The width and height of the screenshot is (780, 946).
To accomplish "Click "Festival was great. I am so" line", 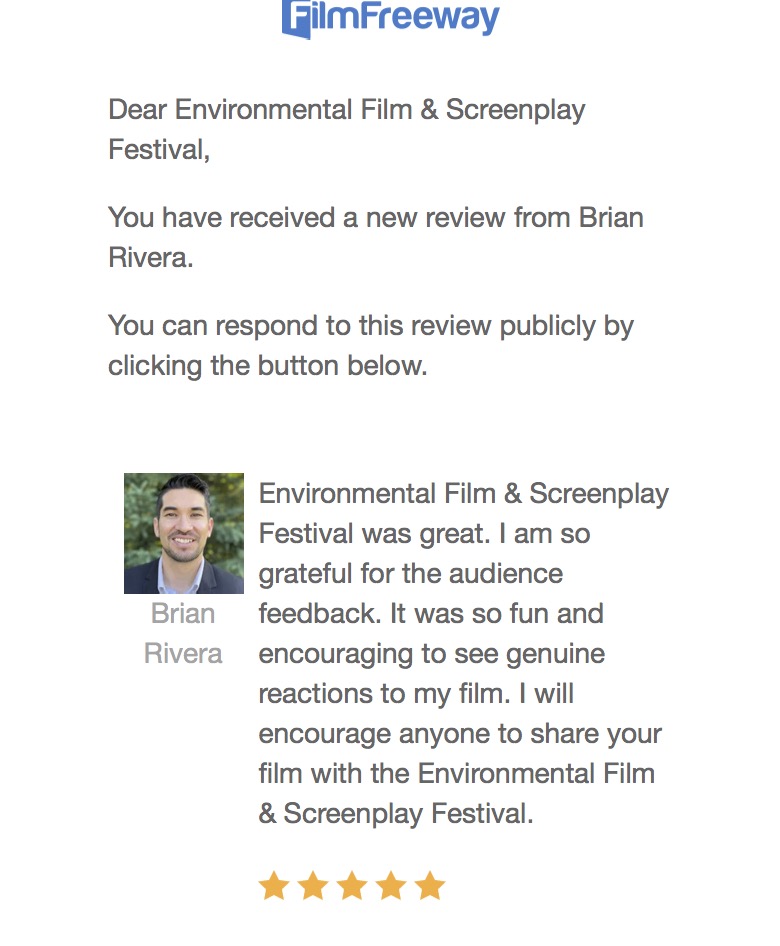I will click(424, 534).
